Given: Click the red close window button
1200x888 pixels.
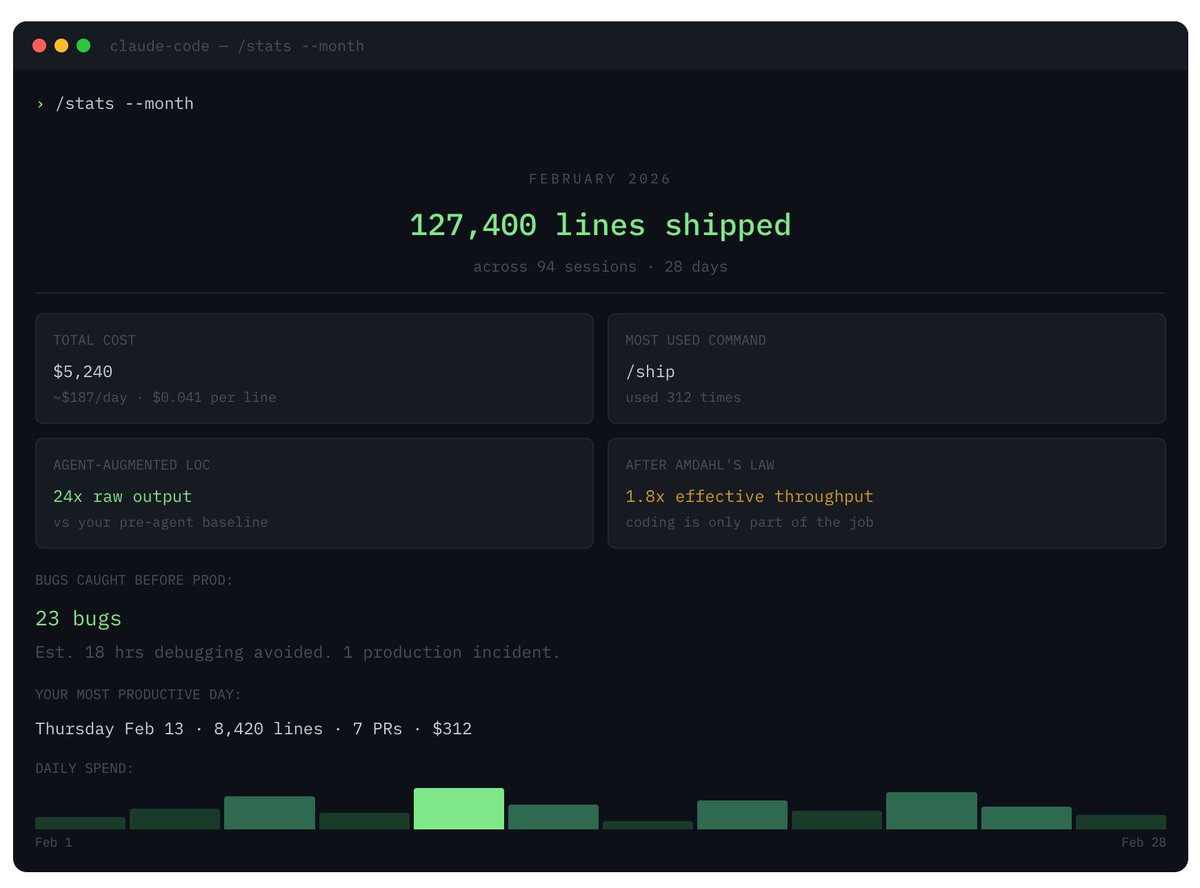Looking at the screenshot, I should click(39, 46).
